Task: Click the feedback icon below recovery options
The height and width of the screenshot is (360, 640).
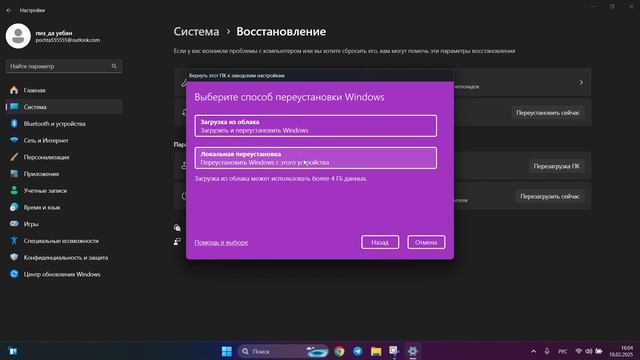Action: click(x=177, y=242)
